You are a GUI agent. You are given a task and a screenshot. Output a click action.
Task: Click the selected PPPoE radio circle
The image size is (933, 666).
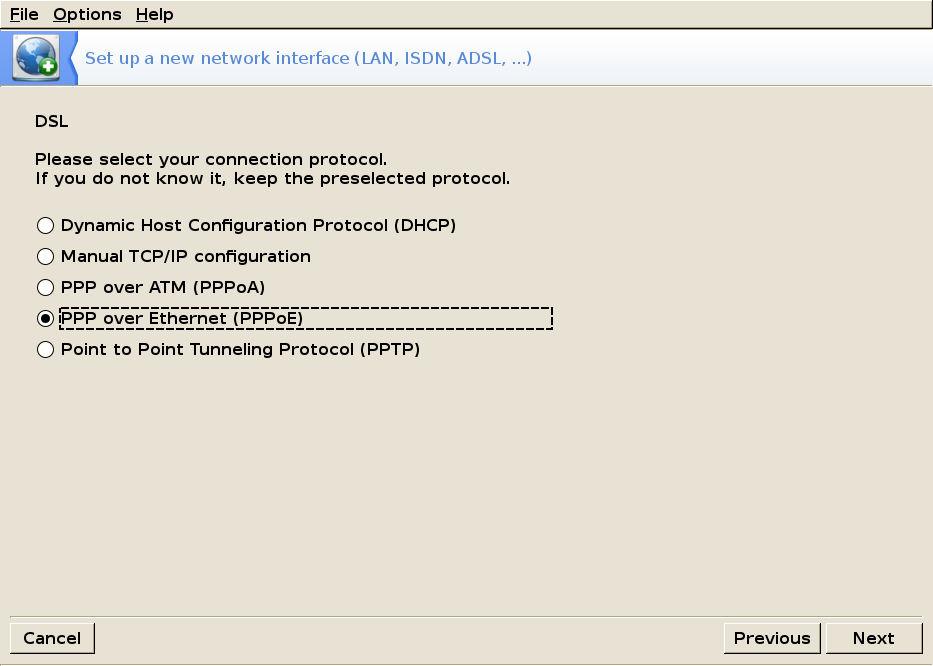tap(45, 318)
